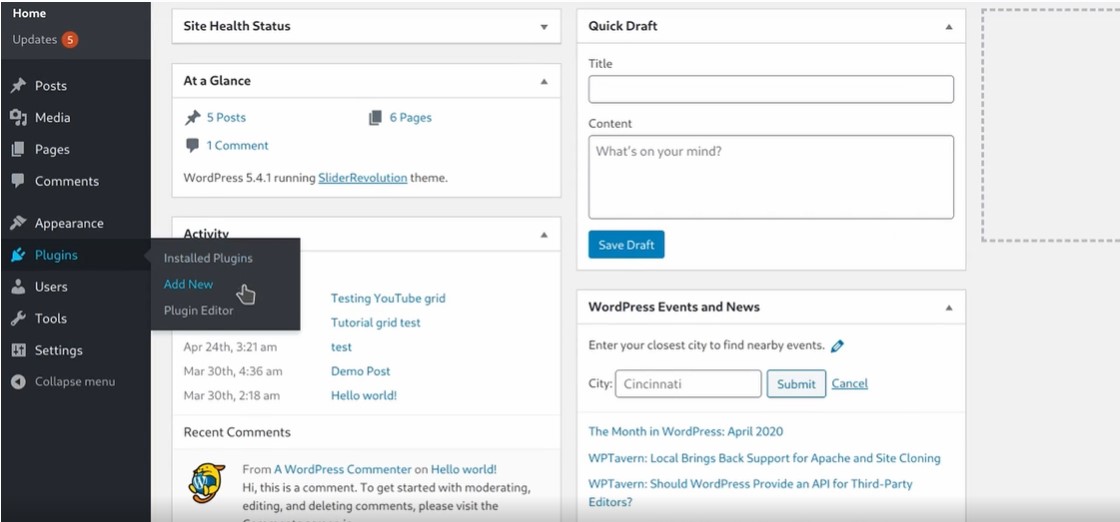Click the Plugins plug icon

click(19, 255)
